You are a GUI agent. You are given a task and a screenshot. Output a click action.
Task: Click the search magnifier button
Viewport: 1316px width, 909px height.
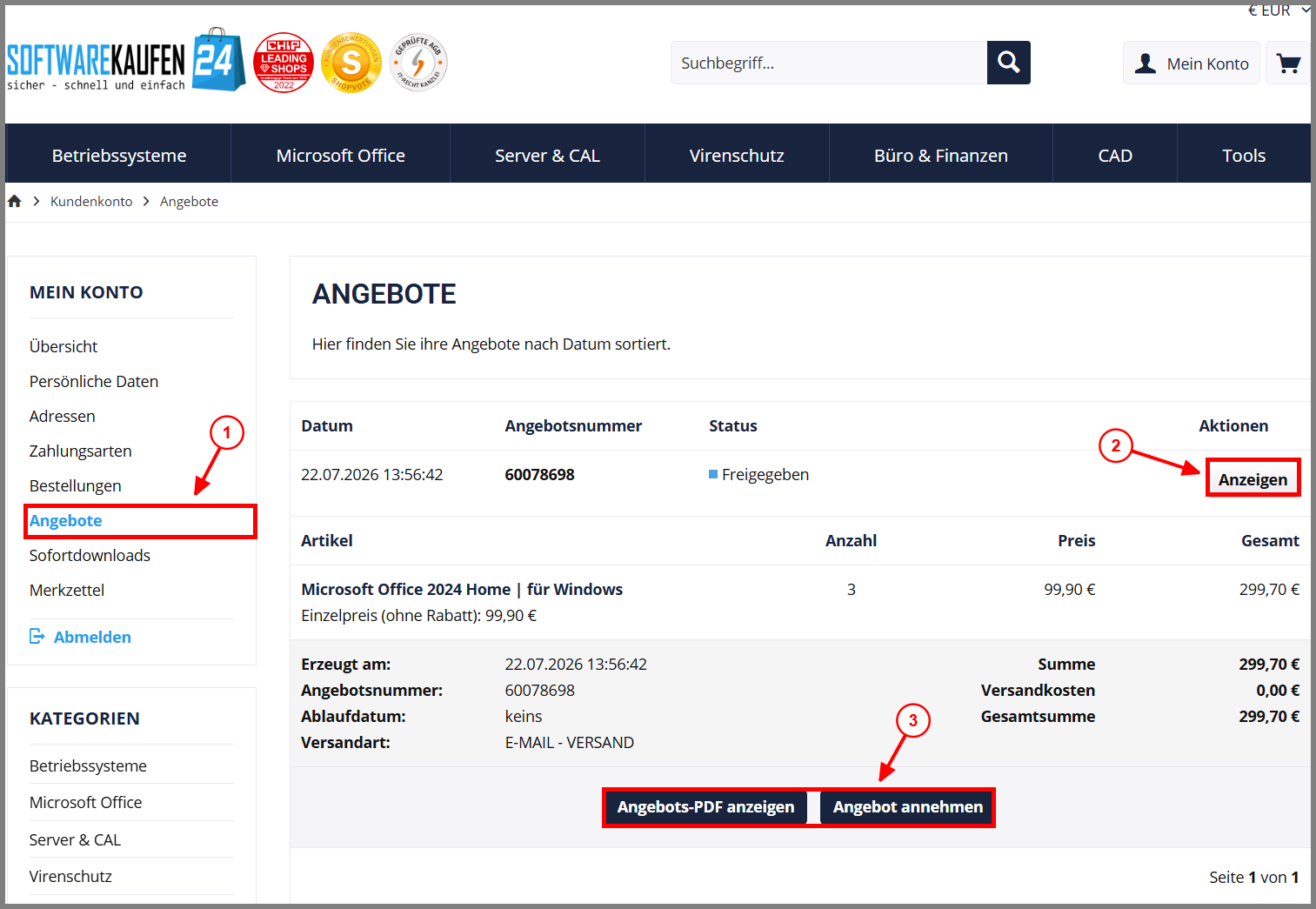point(1009,63)
